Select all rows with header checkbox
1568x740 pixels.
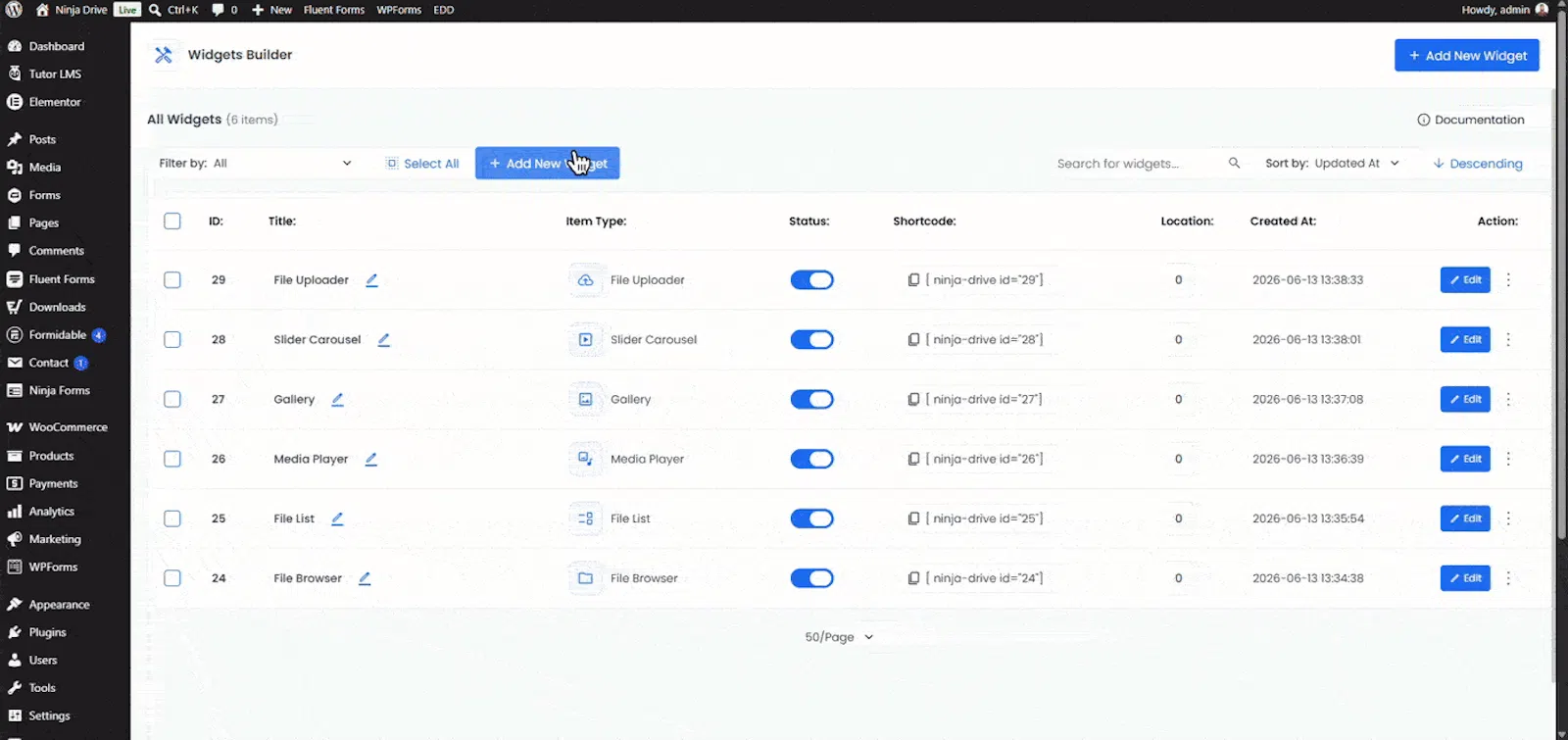(x=172, y=222)
